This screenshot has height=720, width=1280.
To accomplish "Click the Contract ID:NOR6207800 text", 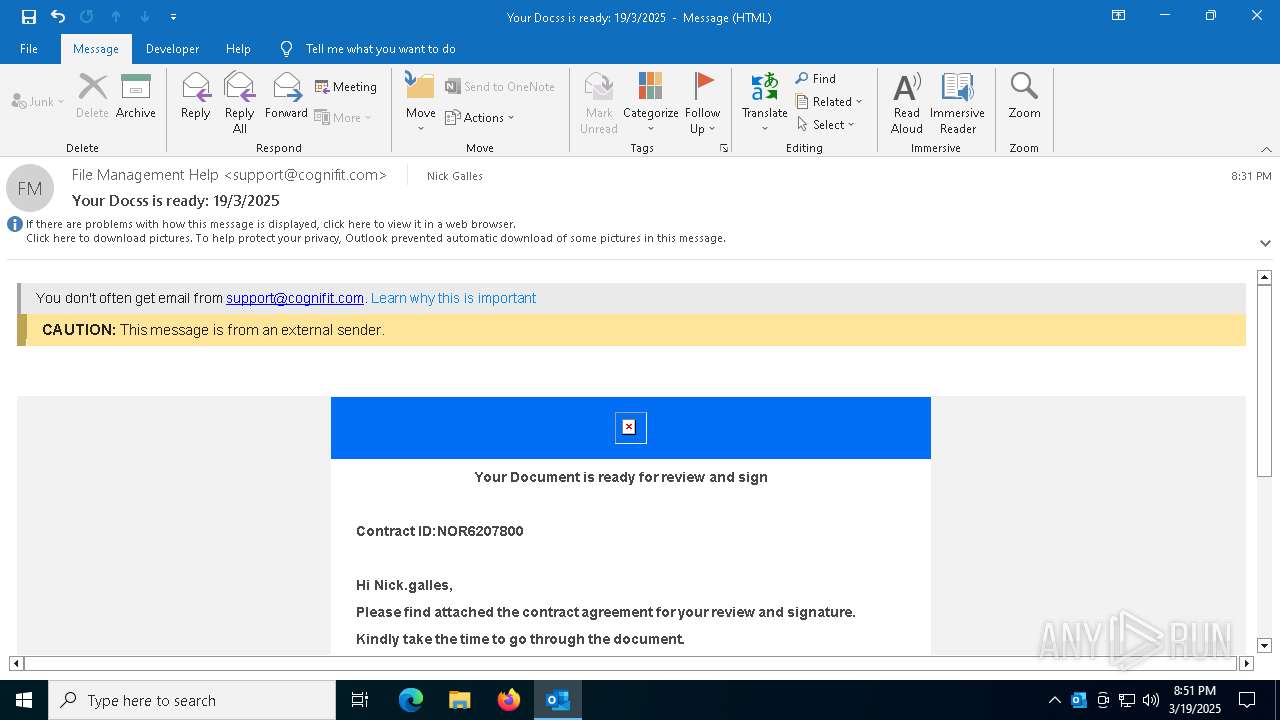I will click(440, 531).
